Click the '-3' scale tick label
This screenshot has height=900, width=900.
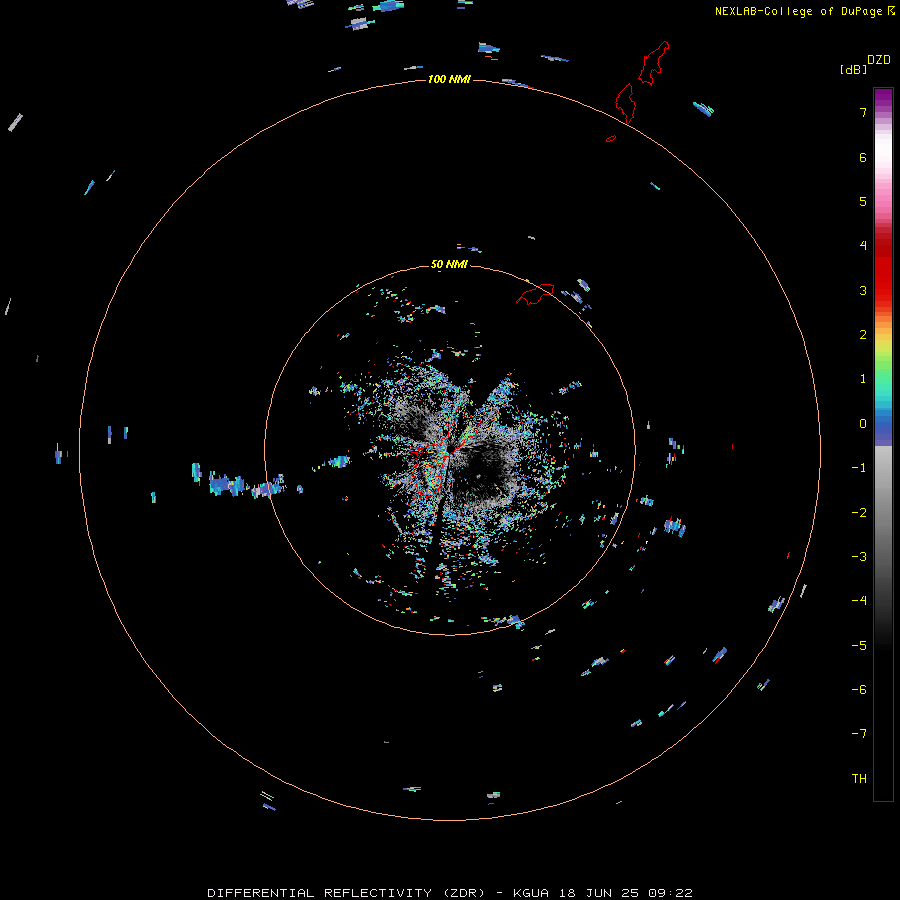tap(859, 557)
